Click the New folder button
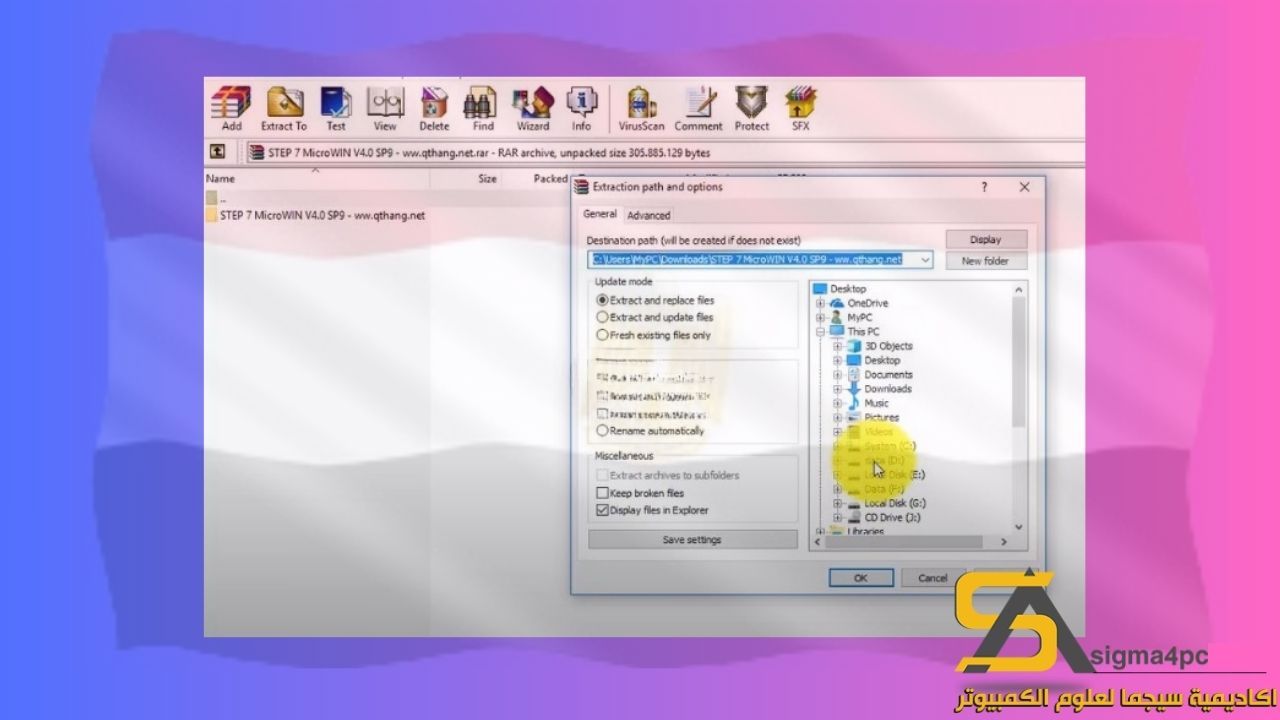 pos(985,261)
